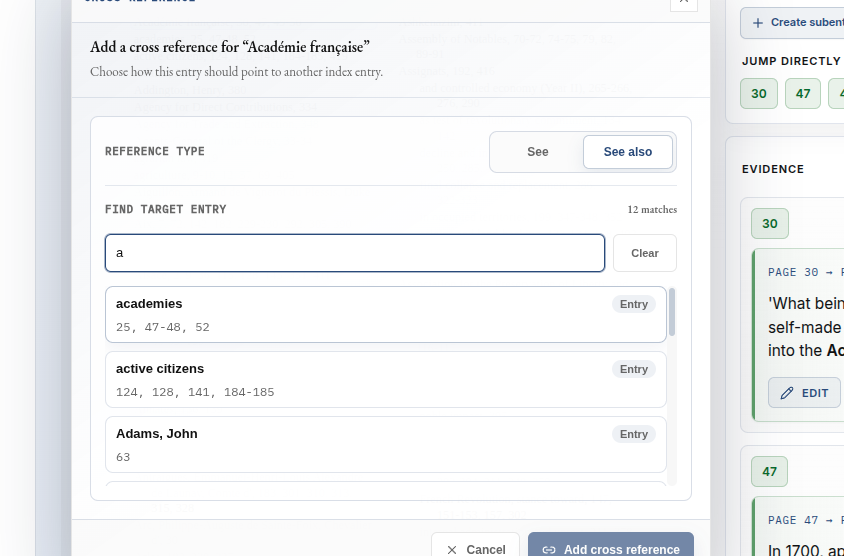The image size is (844, 556).
Task: Close the cross reference dialog
Action: point(684,3)
